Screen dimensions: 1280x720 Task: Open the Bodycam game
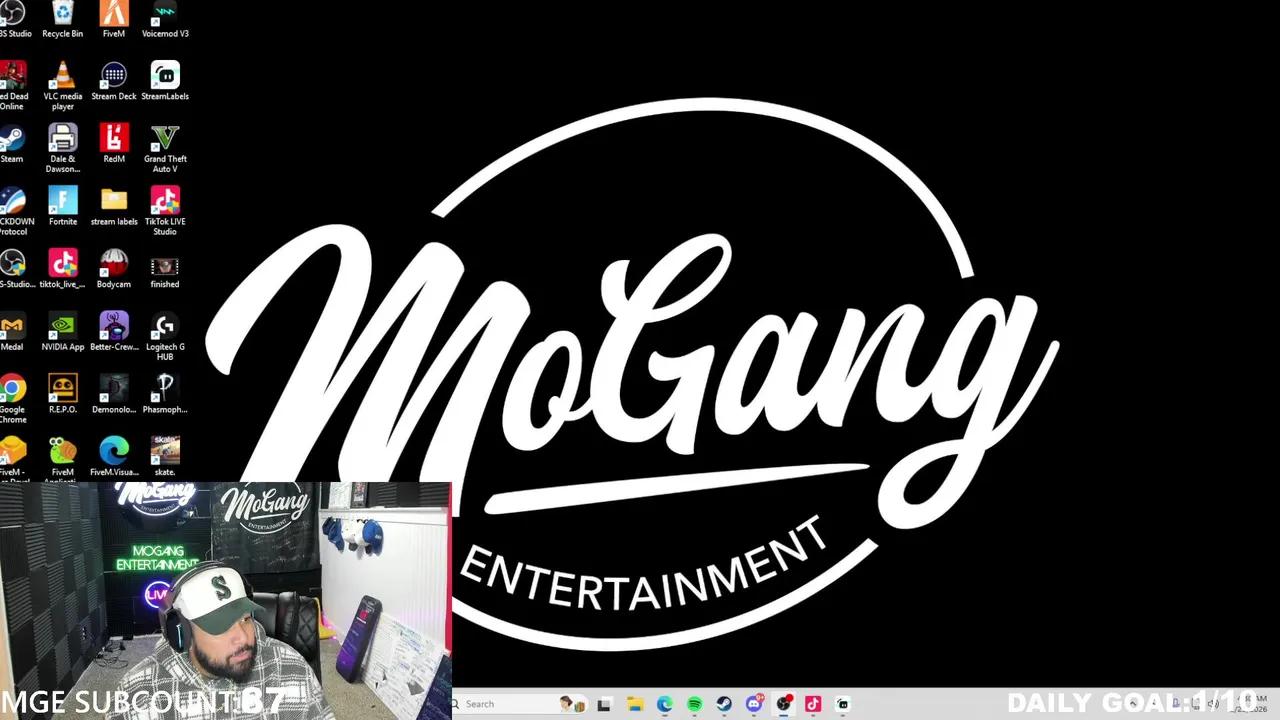(113, 264)
